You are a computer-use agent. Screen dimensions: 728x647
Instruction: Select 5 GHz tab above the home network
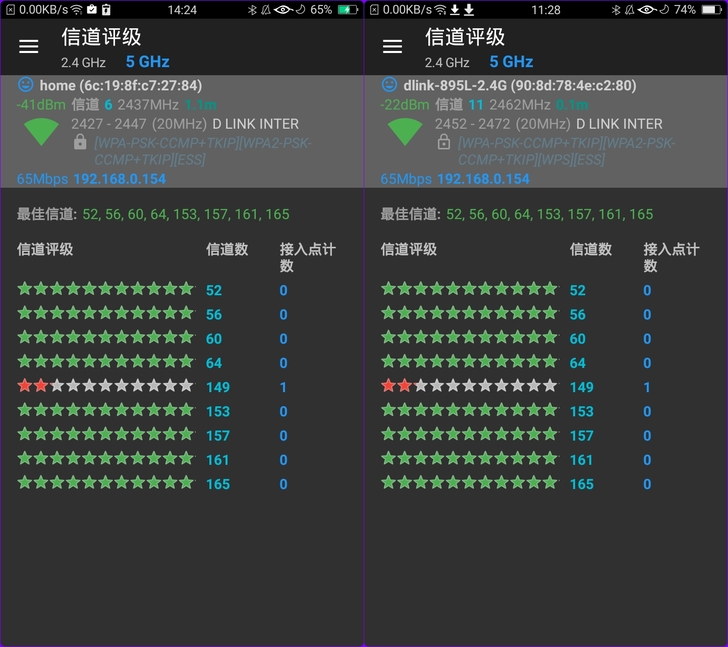tap(147, 62)
